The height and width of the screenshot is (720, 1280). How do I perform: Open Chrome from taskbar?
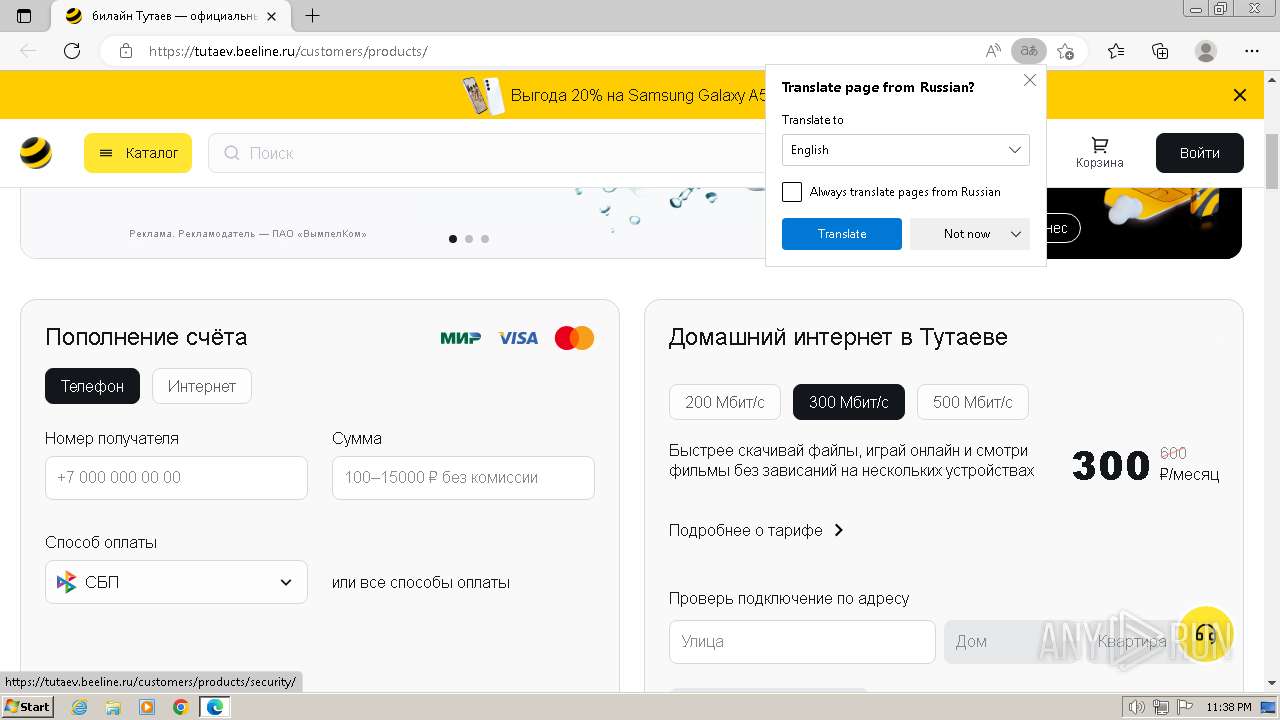tap(181, 707)
